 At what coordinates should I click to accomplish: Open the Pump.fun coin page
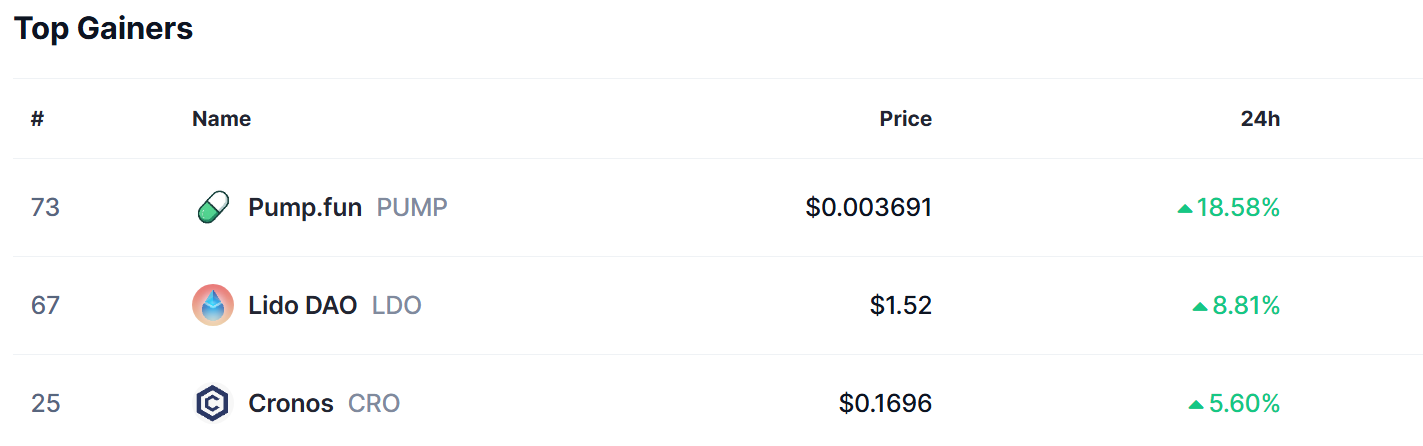(x=305, y=208)
